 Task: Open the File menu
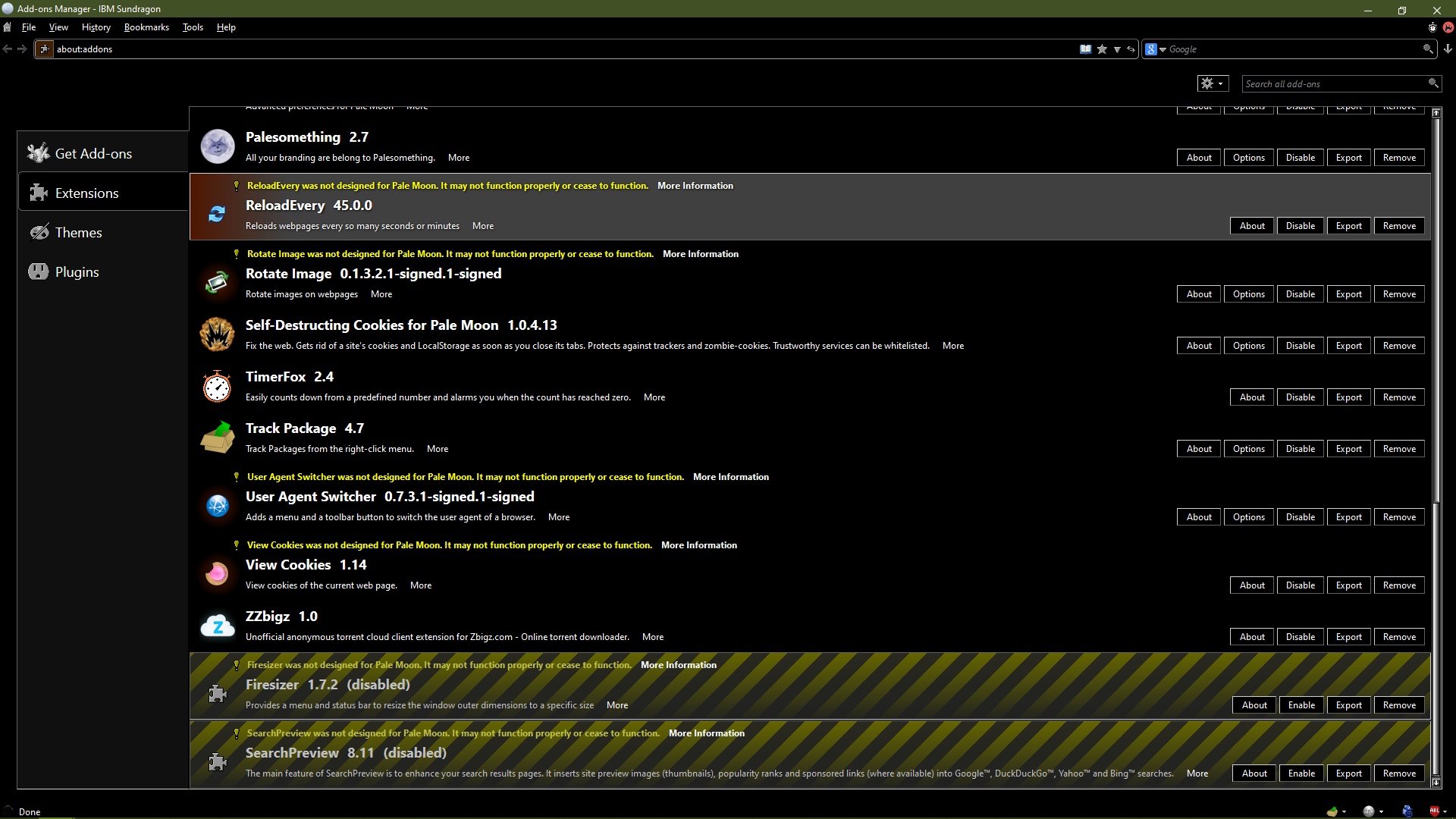click(x=29, y=27)
